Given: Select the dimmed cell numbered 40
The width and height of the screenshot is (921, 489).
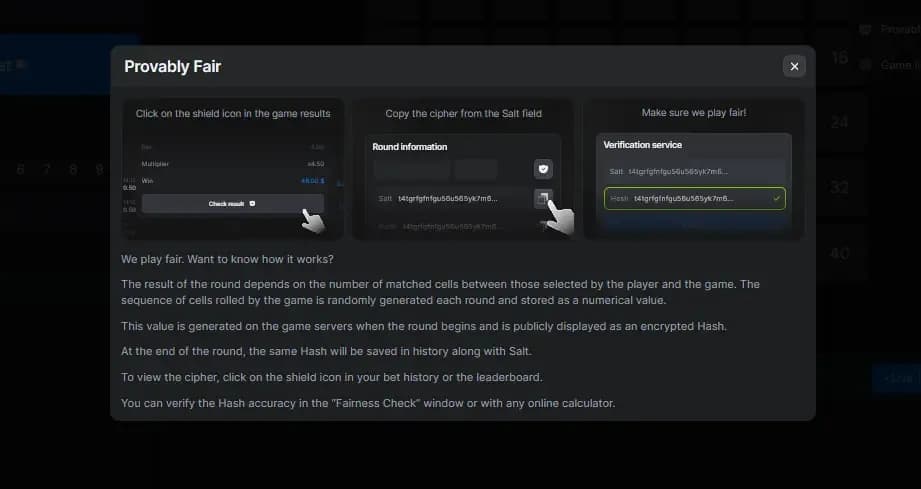Looking at the screenshot, I should point(839,254).
